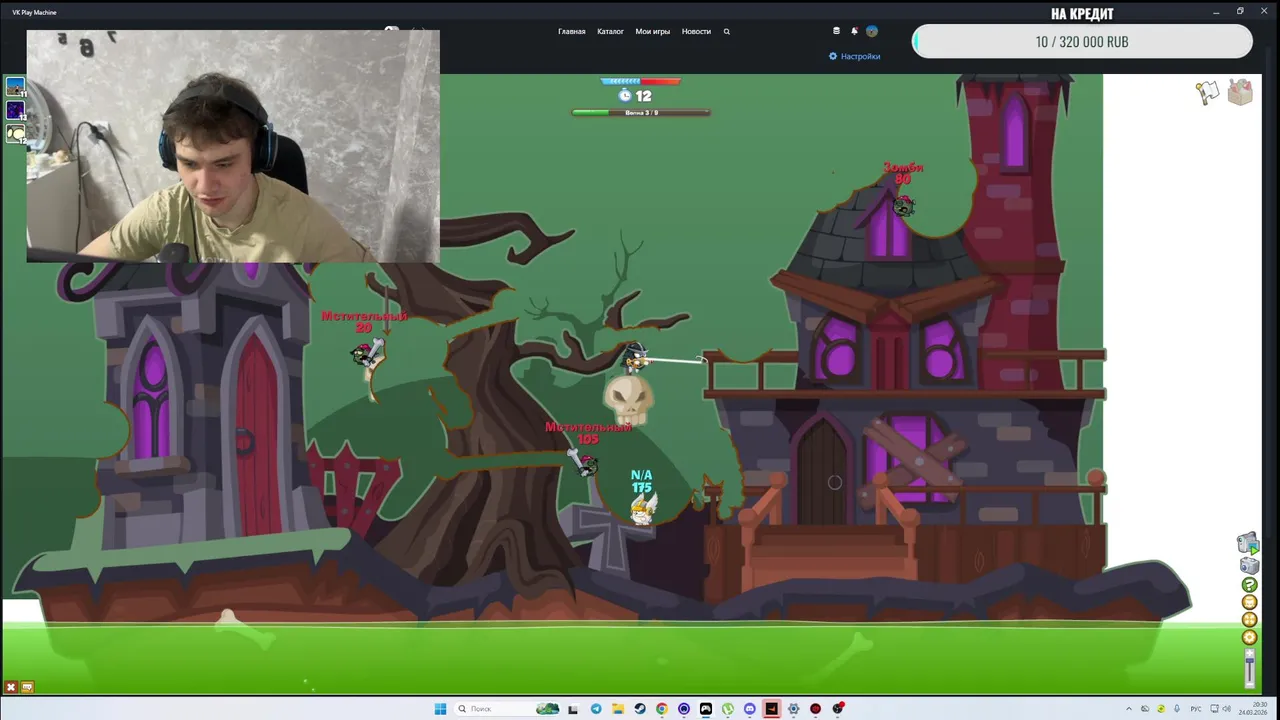1280x720 pixels.
Task: Go to Мои игры section
Action: (x=653, y=31)
